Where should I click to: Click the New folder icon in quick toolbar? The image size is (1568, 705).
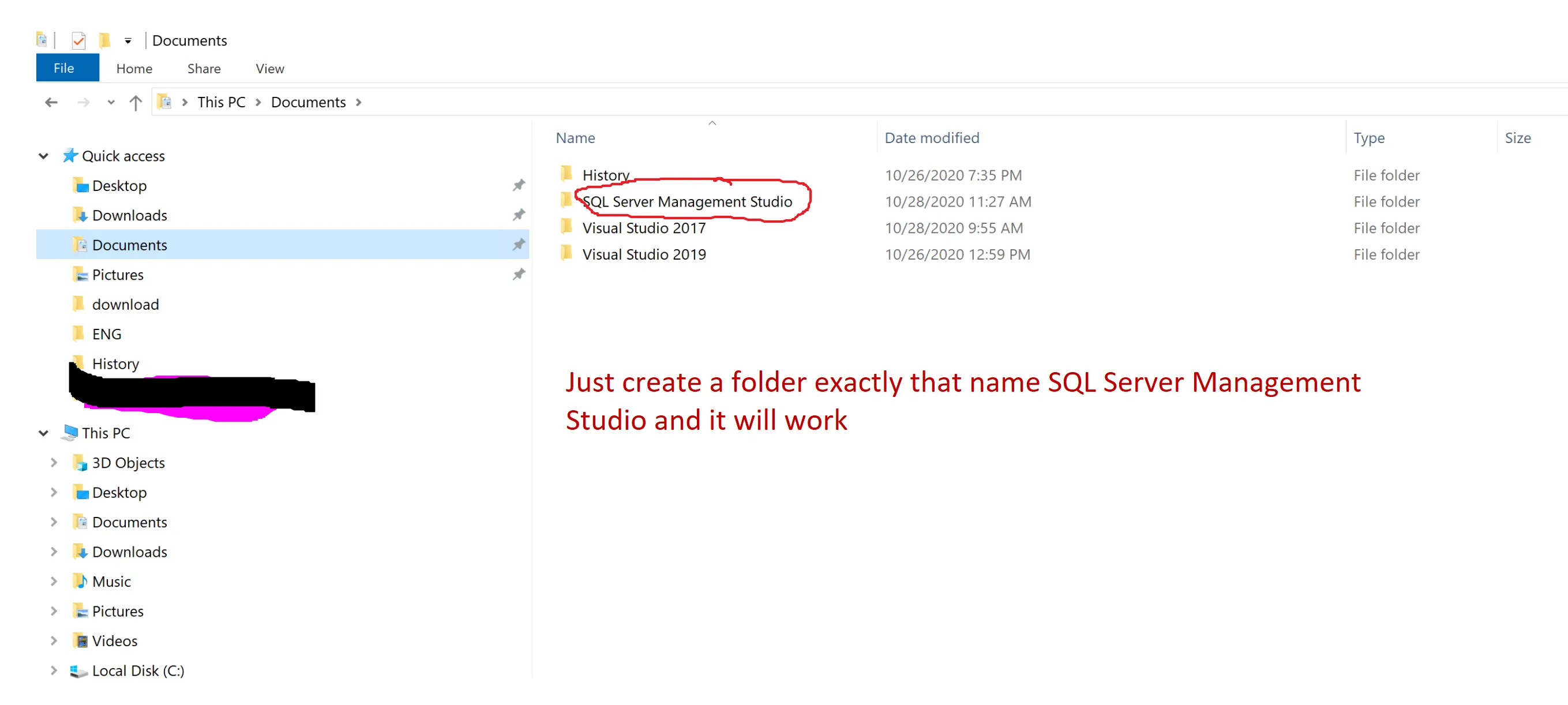104,41
